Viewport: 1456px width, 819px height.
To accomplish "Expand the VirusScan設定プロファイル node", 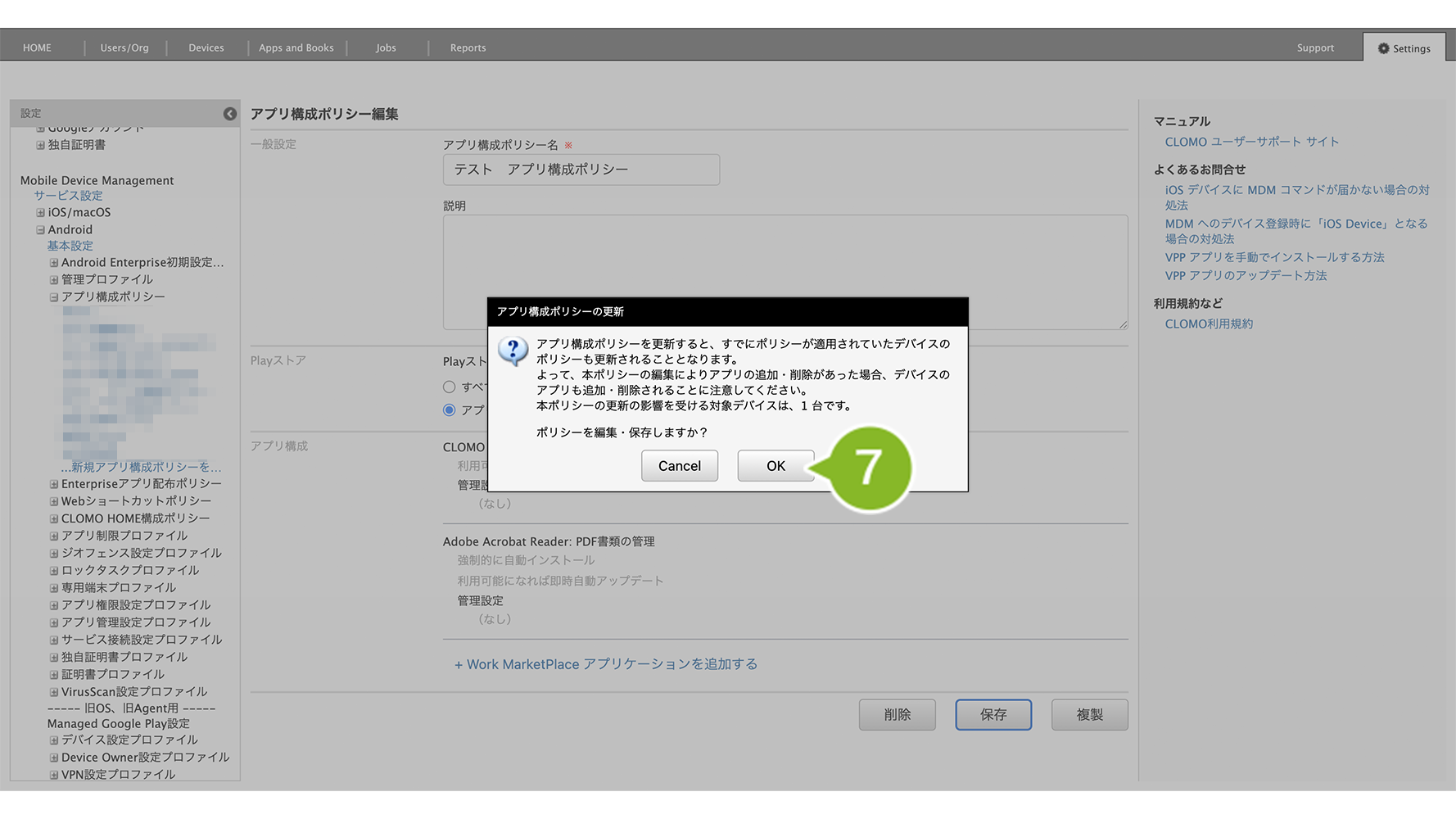I will [54, 692].
